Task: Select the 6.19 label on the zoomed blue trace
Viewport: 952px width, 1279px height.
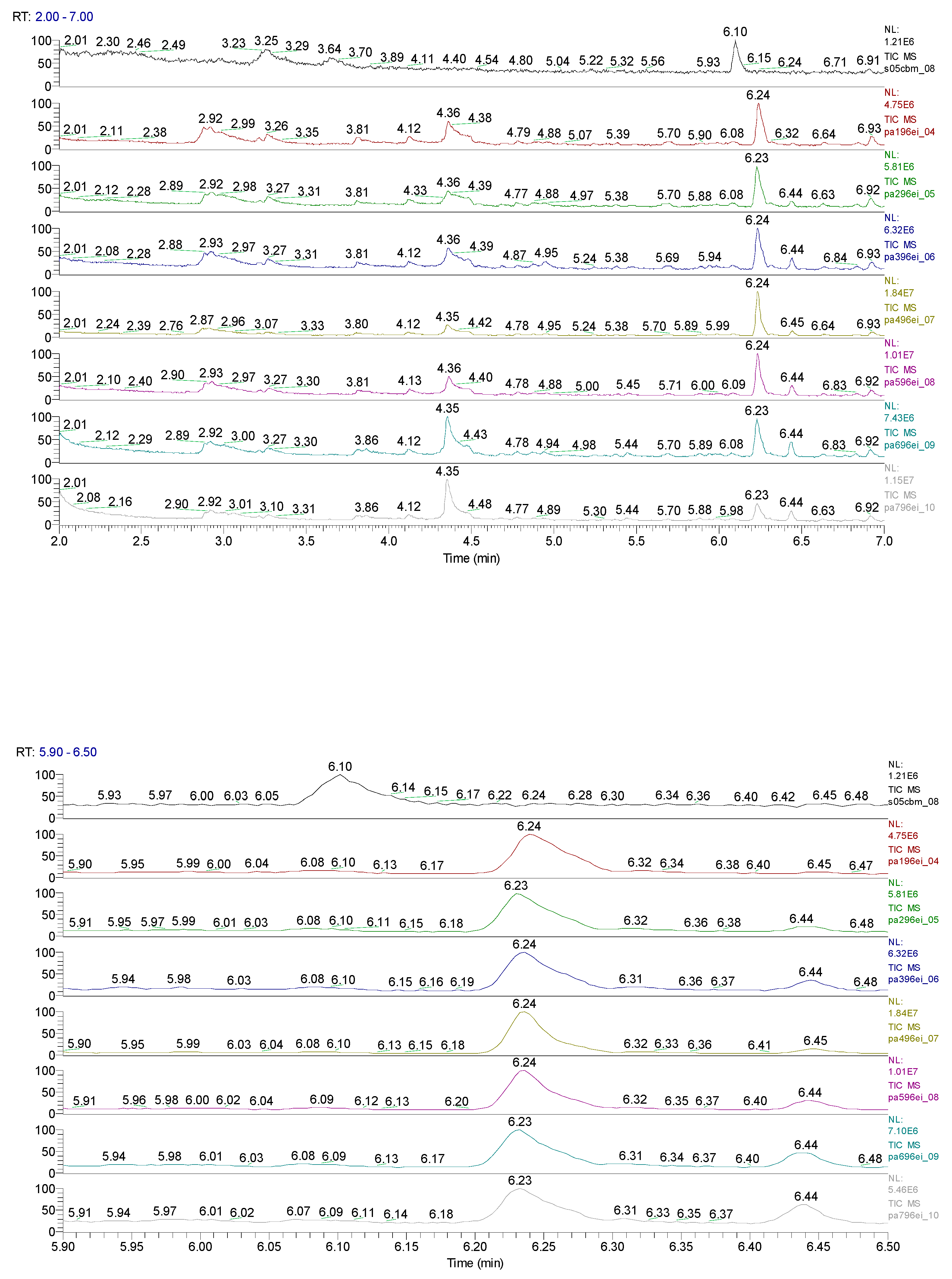Action: tap(462, 982)
